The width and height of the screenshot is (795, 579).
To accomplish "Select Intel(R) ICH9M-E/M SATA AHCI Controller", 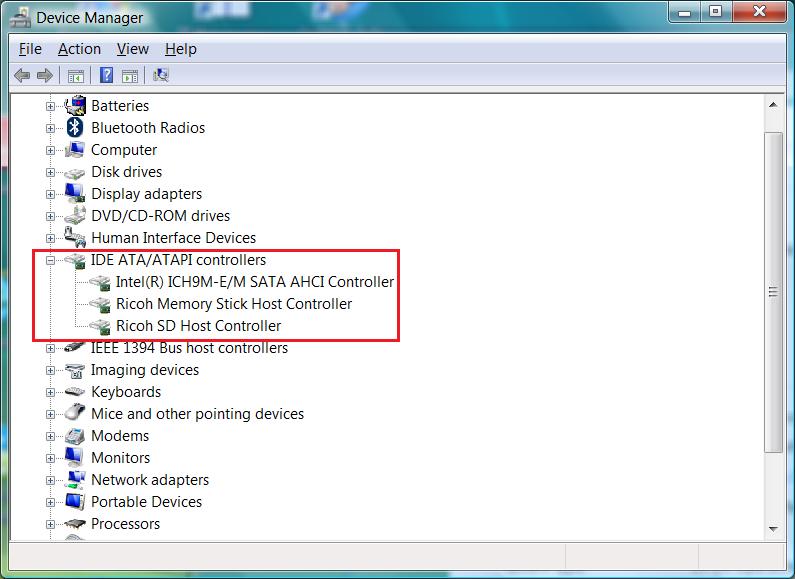I will [x=255, y=282].
